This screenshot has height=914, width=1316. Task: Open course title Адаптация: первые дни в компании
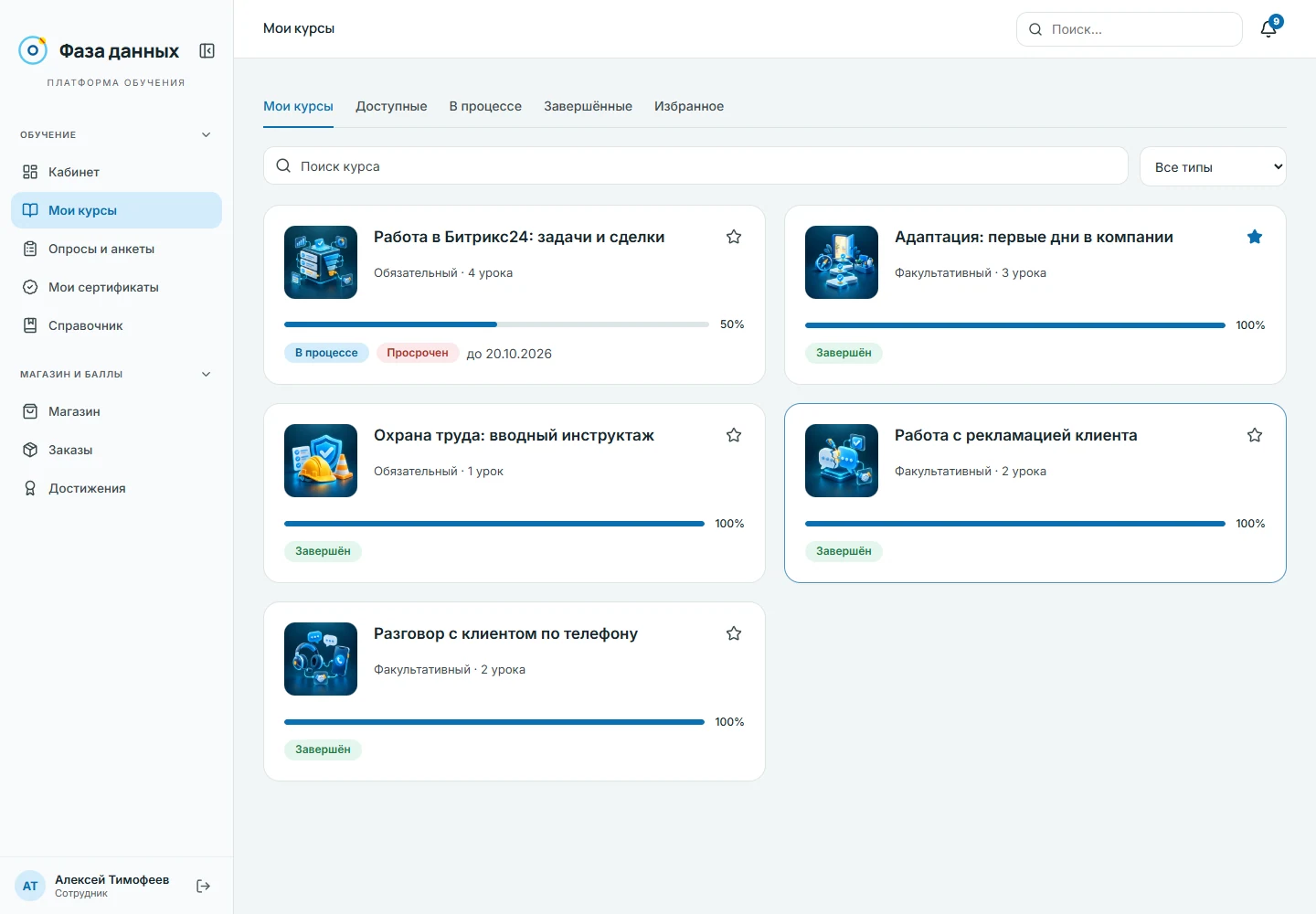coord(1034,237)
